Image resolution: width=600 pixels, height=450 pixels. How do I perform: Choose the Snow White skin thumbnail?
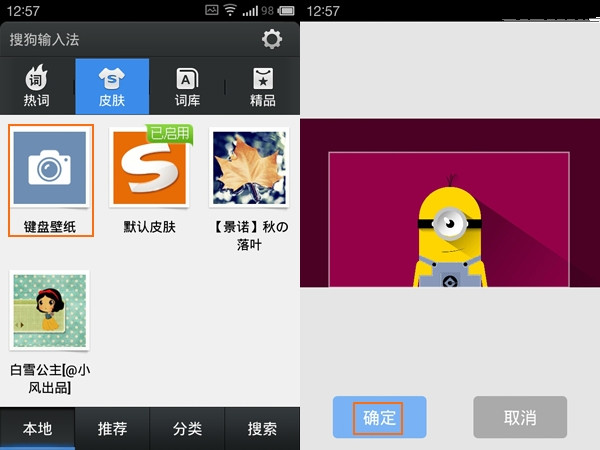(50, 310)
